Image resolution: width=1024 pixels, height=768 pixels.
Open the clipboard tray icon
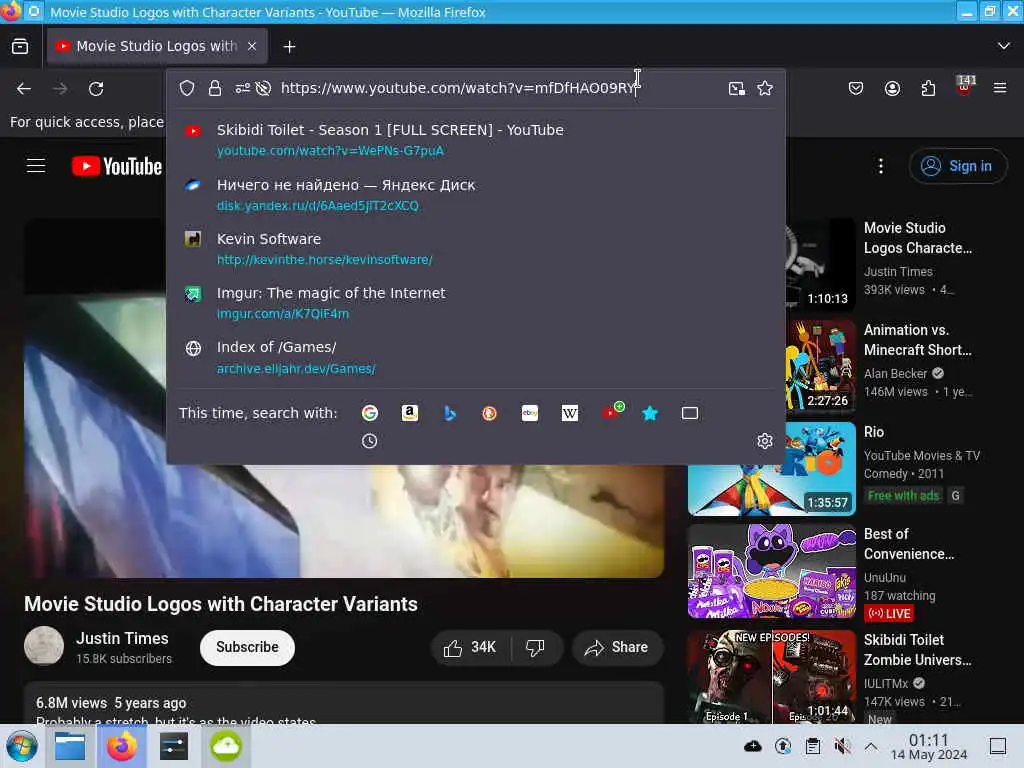point(812,746)
